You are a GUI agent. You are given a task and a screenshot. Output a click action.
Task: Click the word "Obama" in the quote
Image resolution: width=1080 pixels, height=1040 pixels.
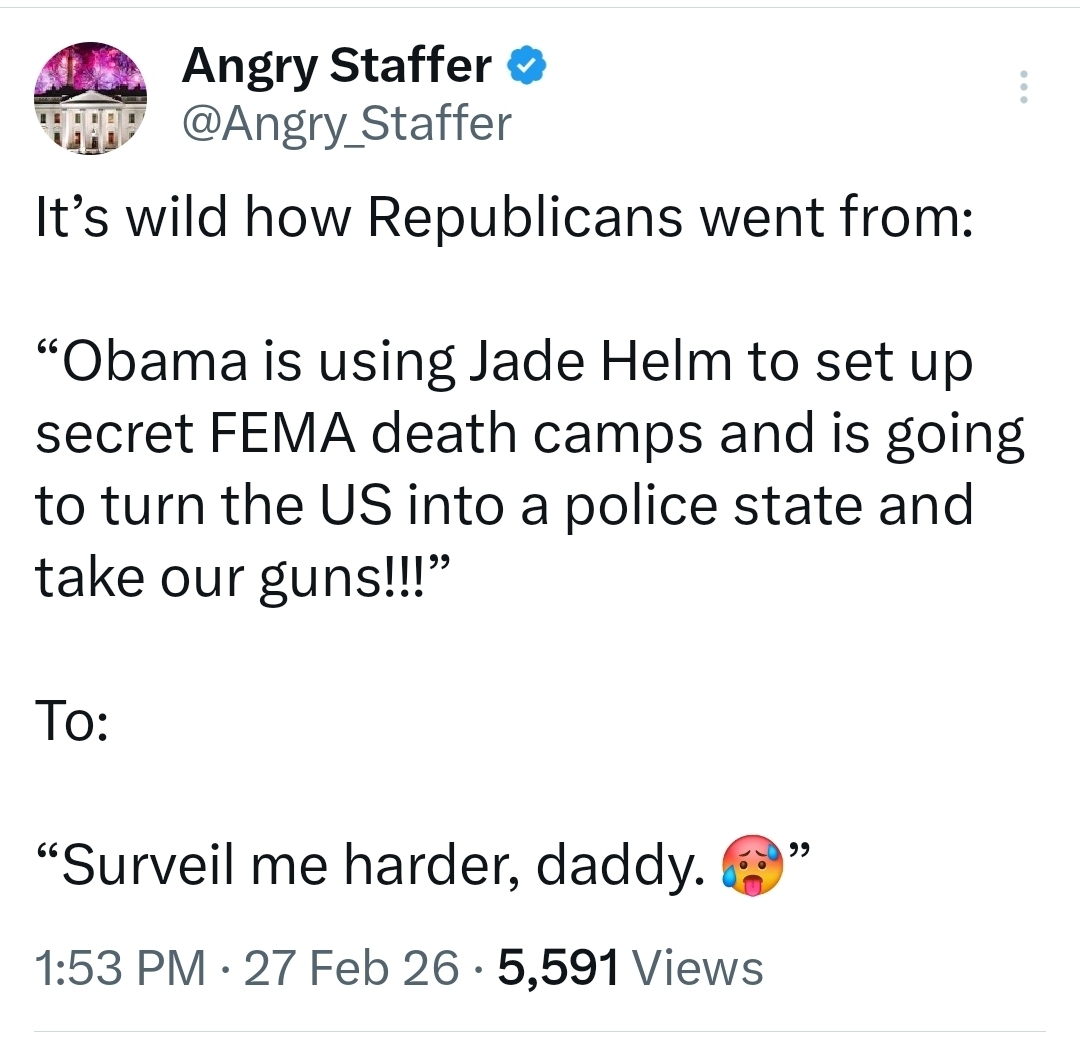(153, 361)
